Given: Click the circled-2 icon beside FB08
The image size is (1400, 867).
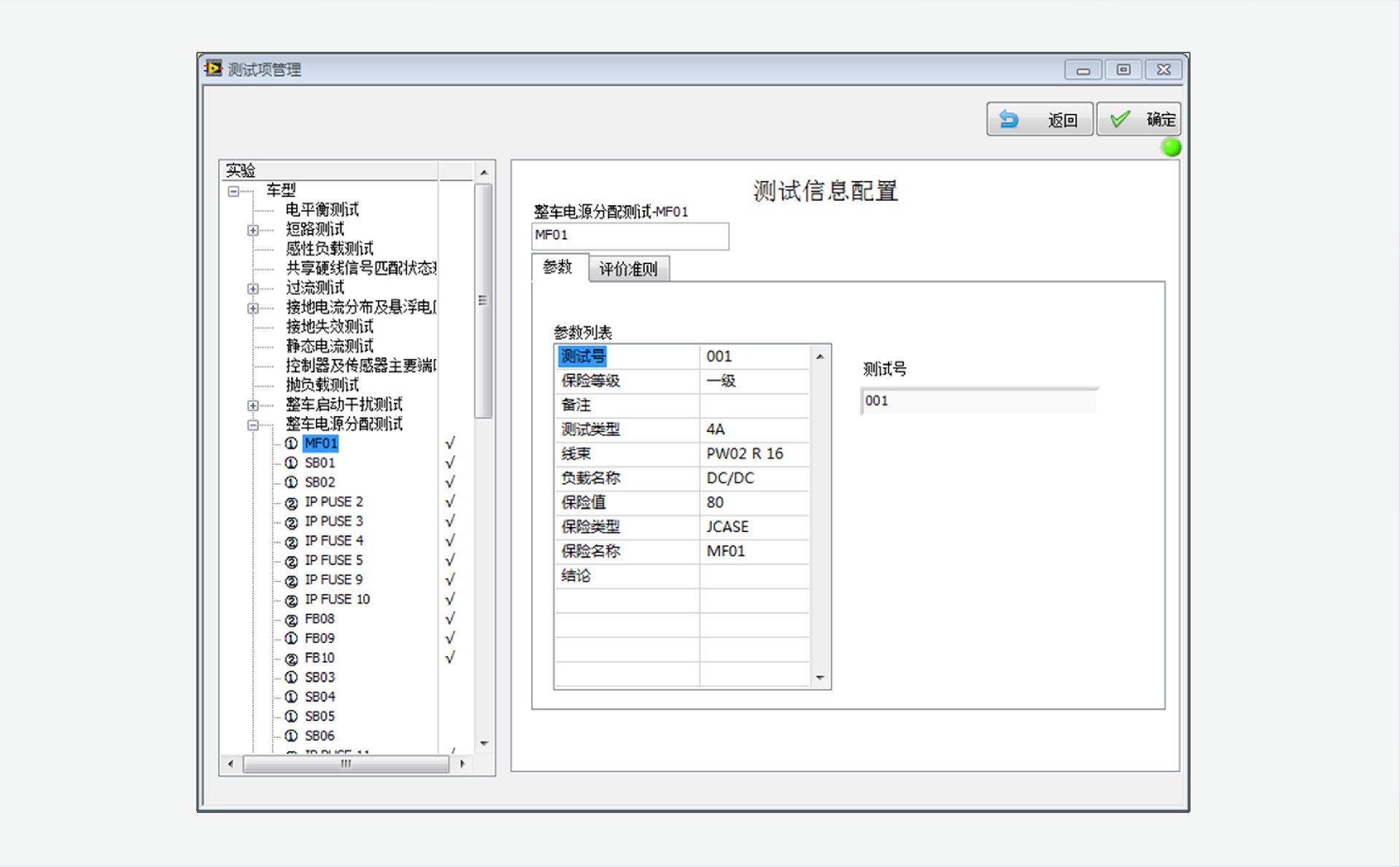Looking at the screenshot, I should [291, 620].
